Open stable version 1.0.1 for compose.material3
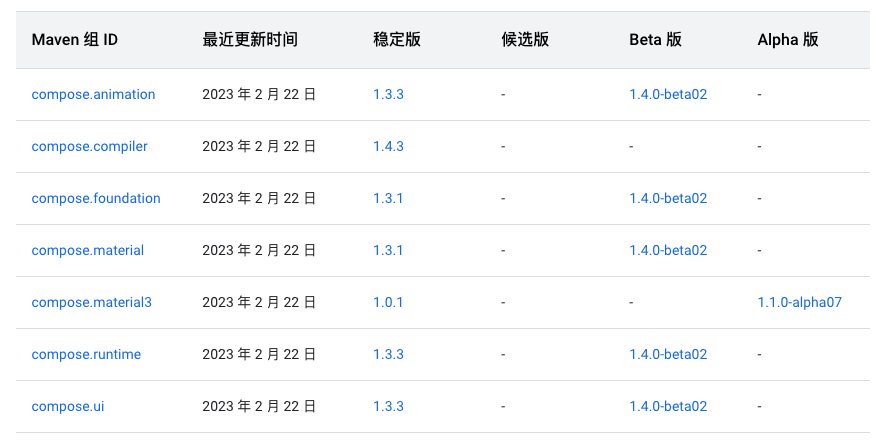Image resolution: width=881 pixels, height=442 pixels. pyautogui.click(x=388, y=302)
